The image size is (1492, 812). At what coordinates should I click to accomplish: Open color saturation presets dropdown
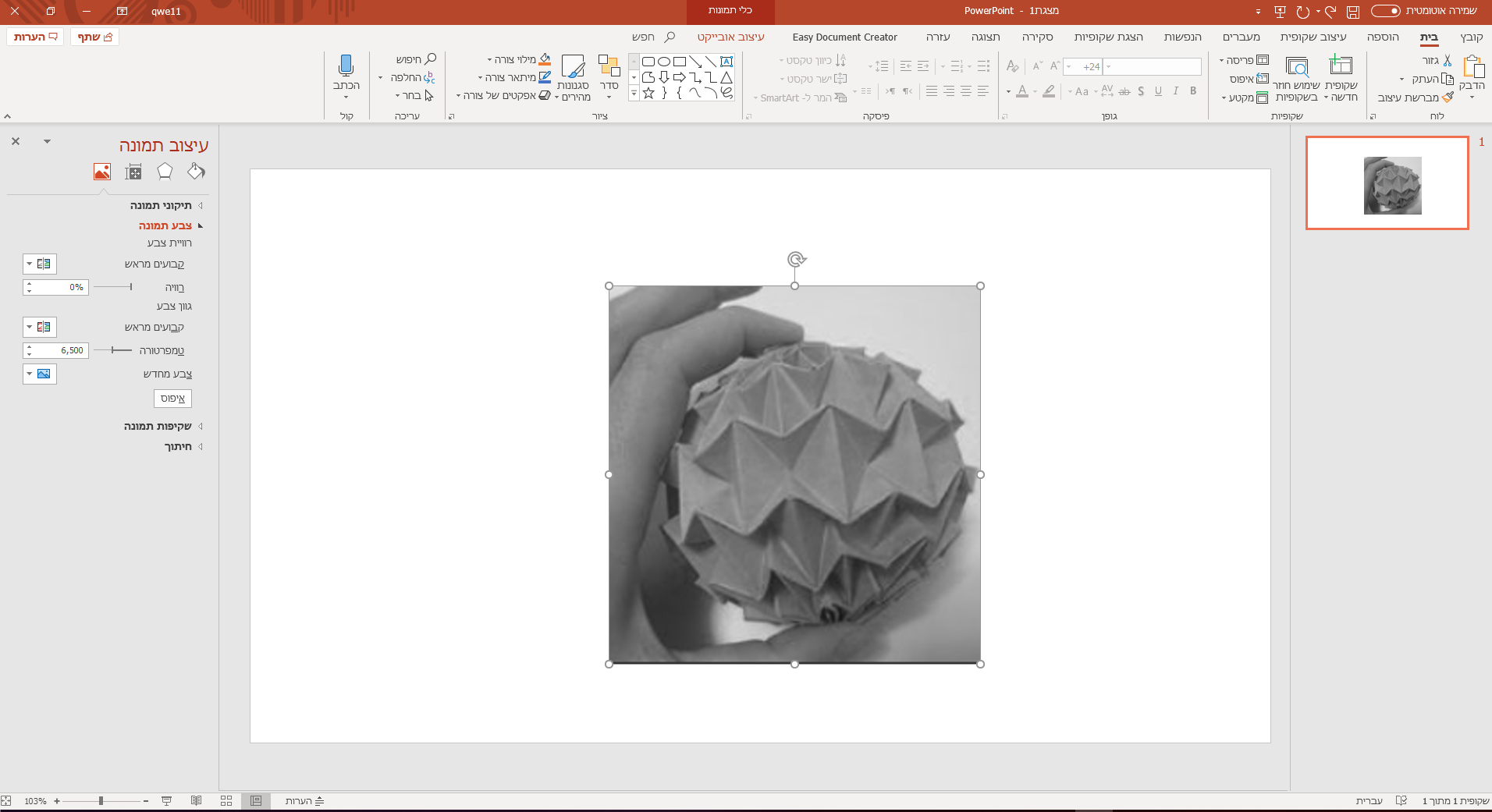(x=40, y=264)
